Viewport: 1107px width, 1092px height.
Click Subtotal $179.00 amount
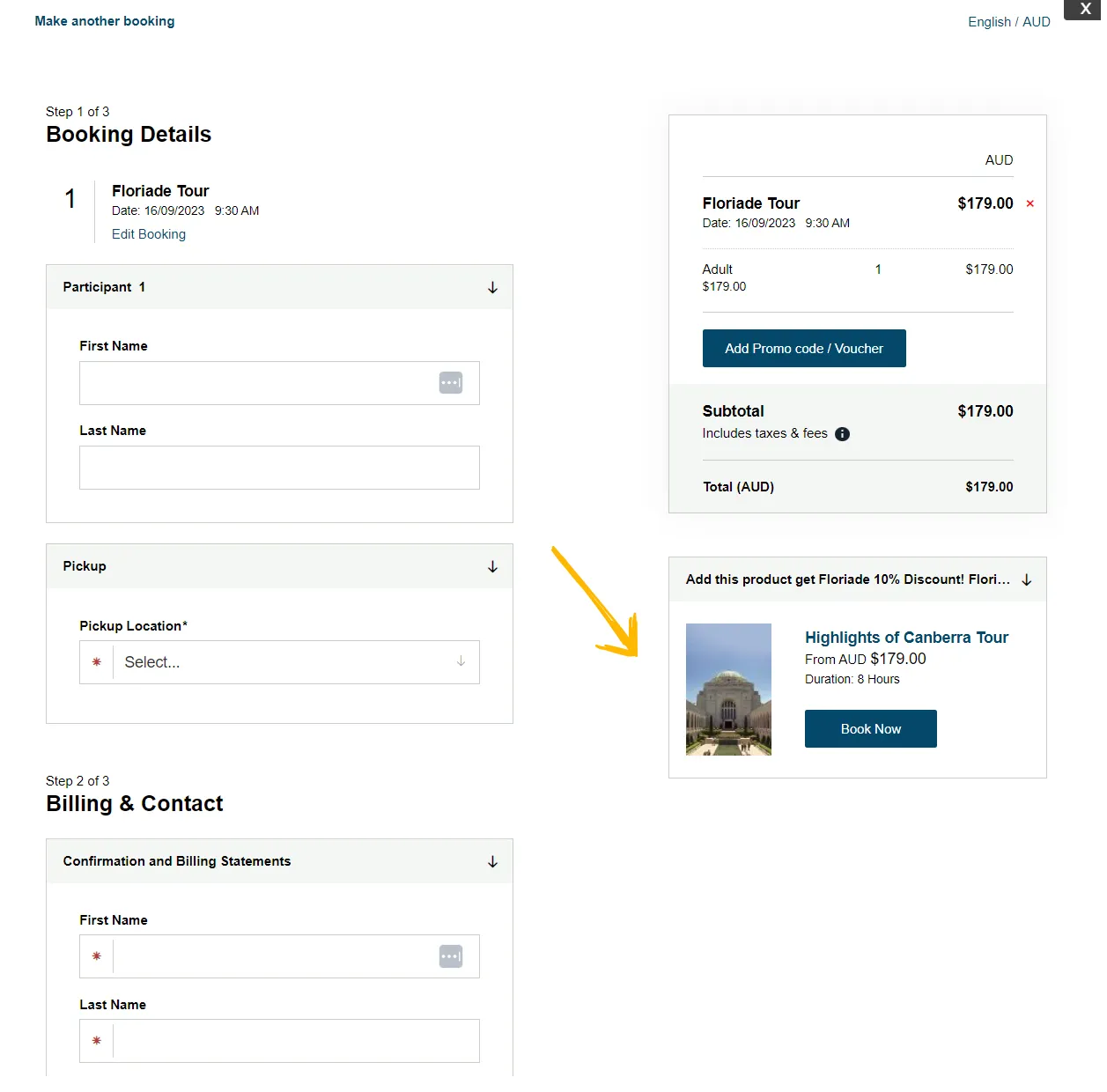(x=985, y=411)
